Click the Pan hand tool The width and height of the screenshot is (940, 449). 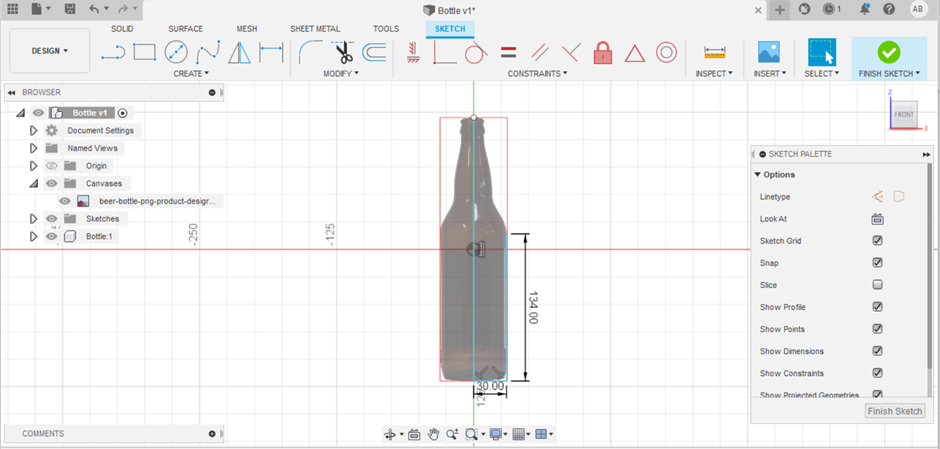pos(433,434)
